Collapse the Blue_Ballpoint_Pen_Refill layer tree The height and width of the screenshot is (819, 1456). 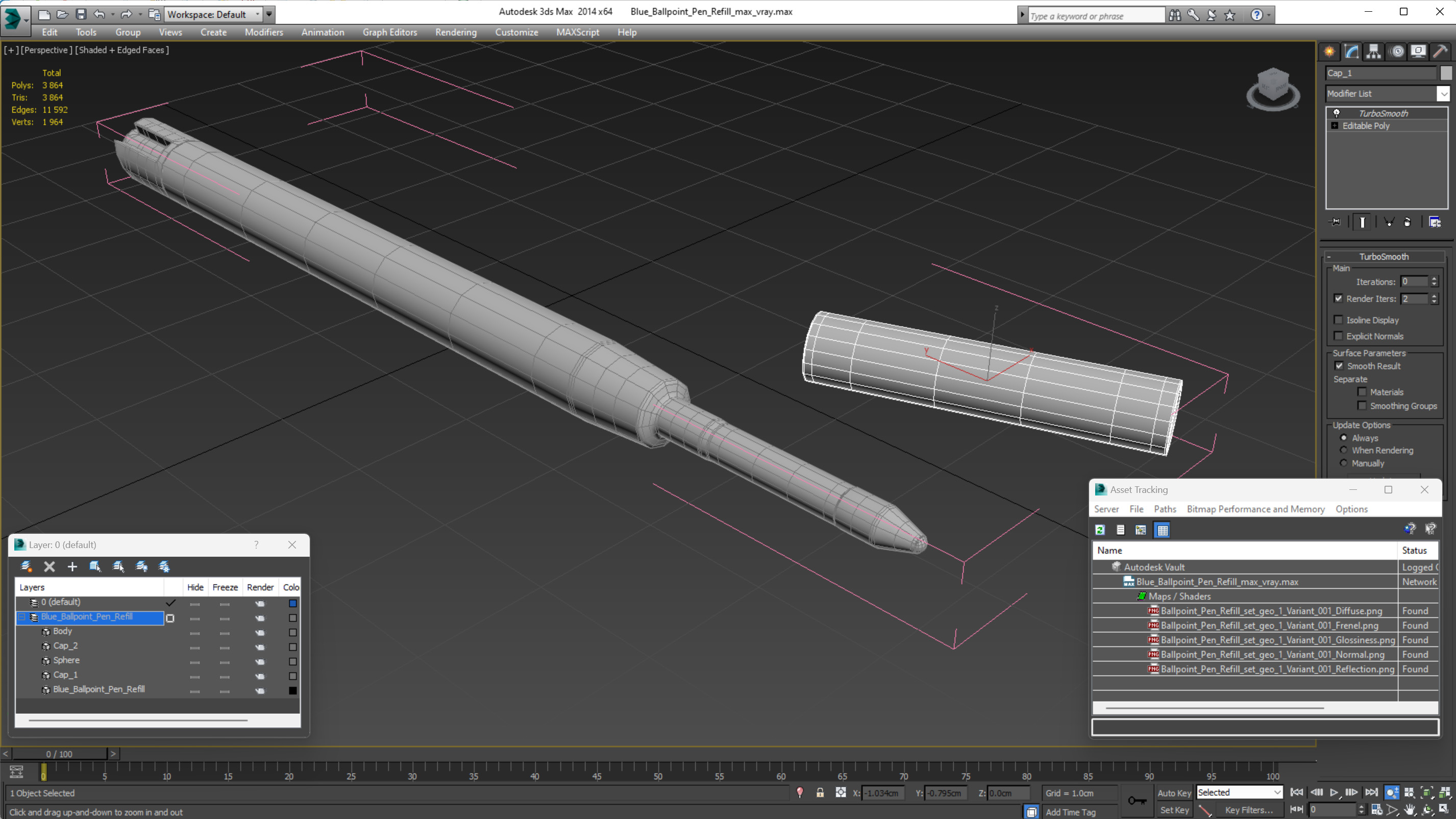[21, 616]
